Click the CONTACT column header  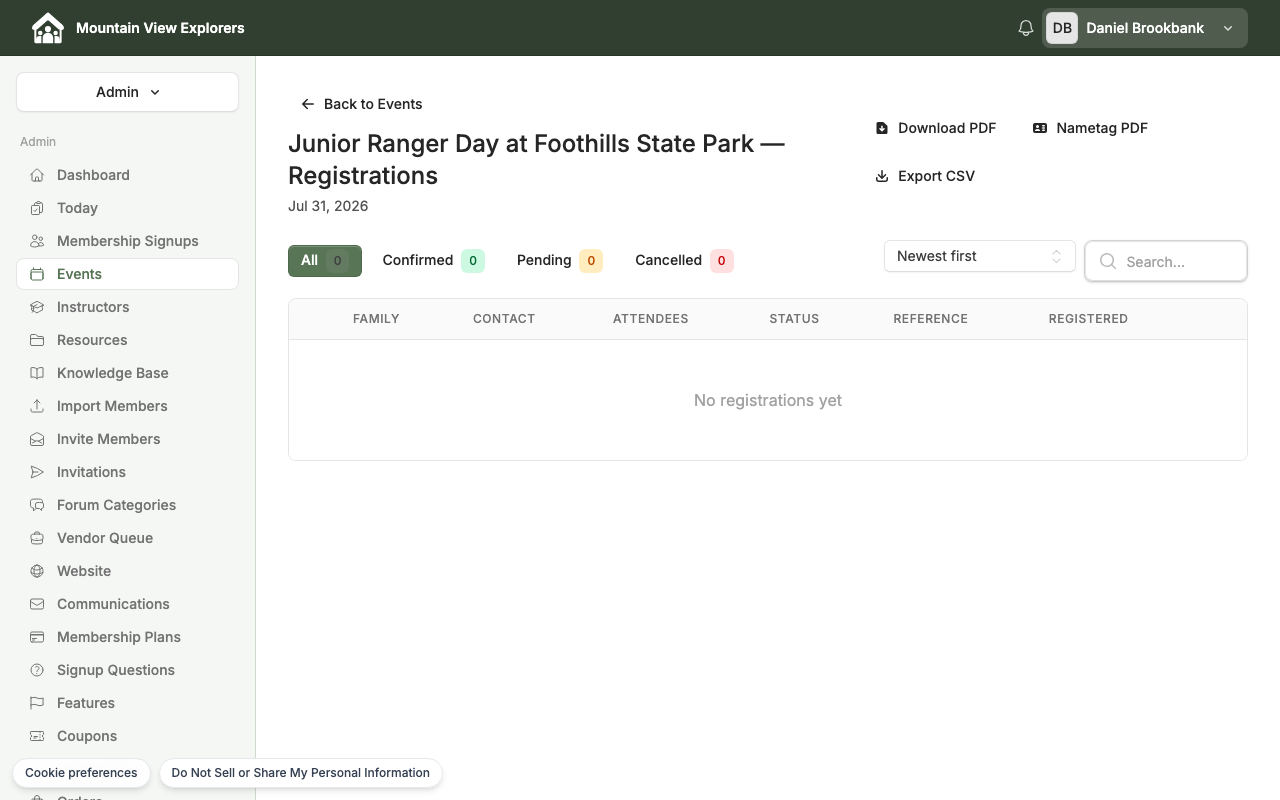coord(504,319)
